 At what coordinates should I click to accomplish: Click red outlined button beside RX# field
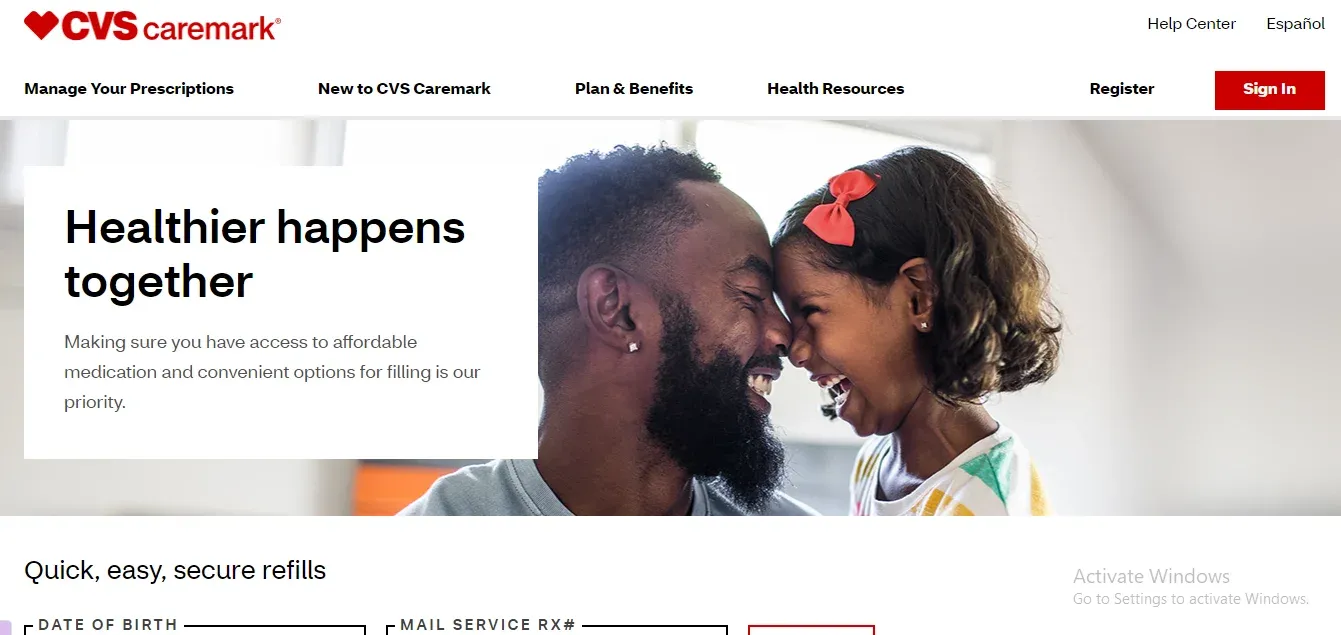point(811,630)
